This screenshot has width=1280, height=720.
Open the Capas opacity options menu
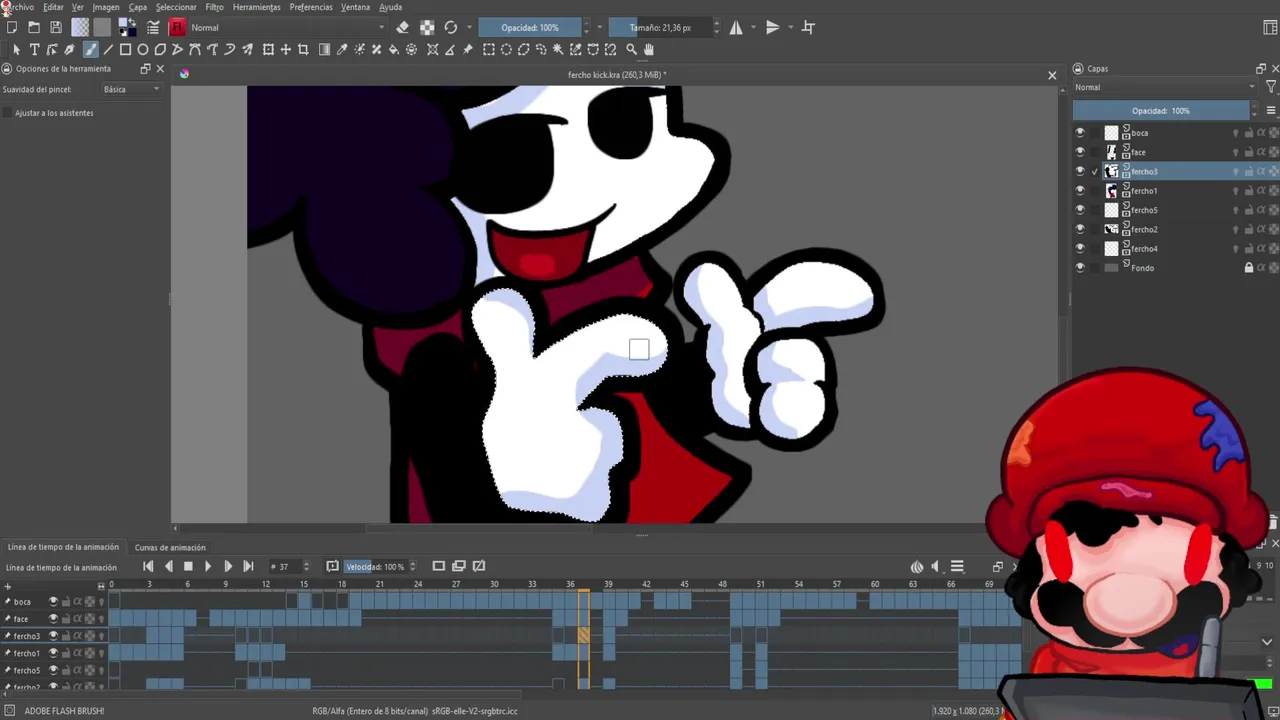(x=1271, y=111)
